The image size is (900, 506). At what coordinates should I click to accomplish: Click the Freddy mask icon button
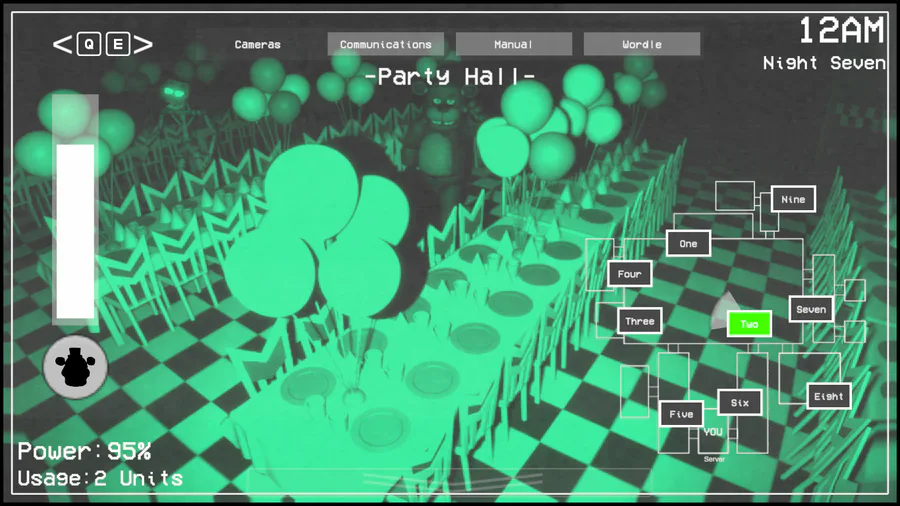tap(75, 367)
